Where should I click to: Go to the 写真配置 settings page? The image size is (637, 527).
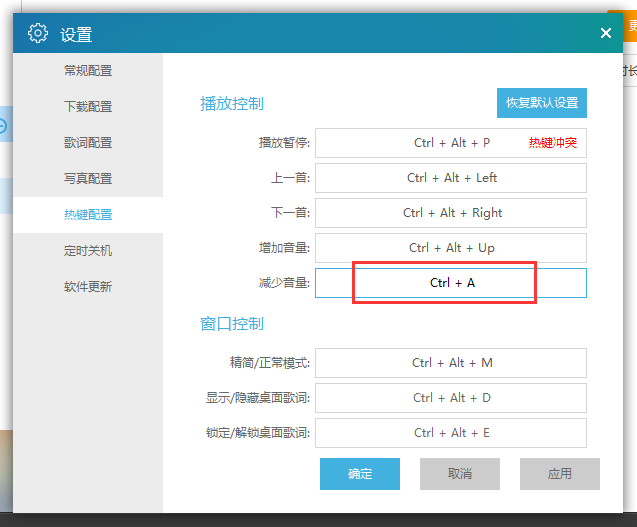point(88,179)
